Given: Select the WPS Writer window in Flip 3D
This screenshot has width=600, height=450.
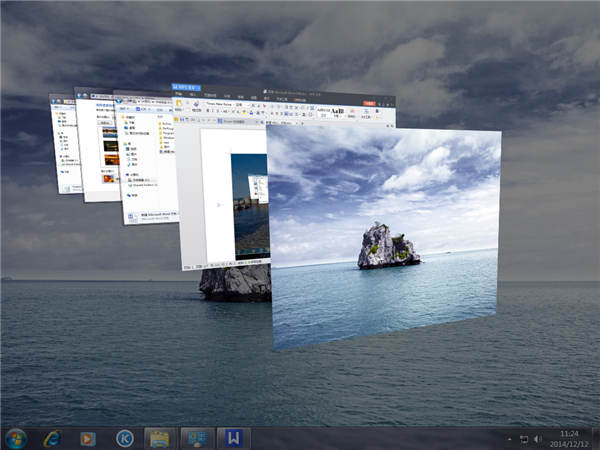Looking at the screenshot, I should (x=222, y=191).
